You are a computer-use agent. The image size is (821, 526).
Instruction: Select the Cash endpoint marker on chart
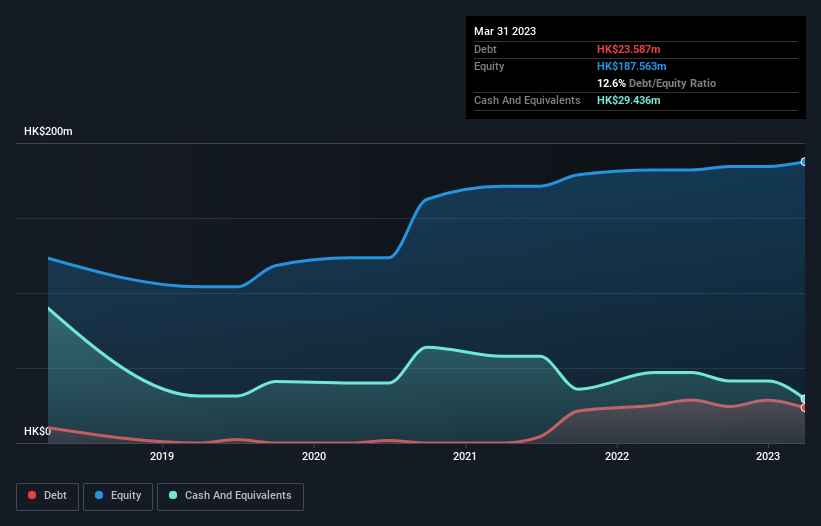click(804, 399)
